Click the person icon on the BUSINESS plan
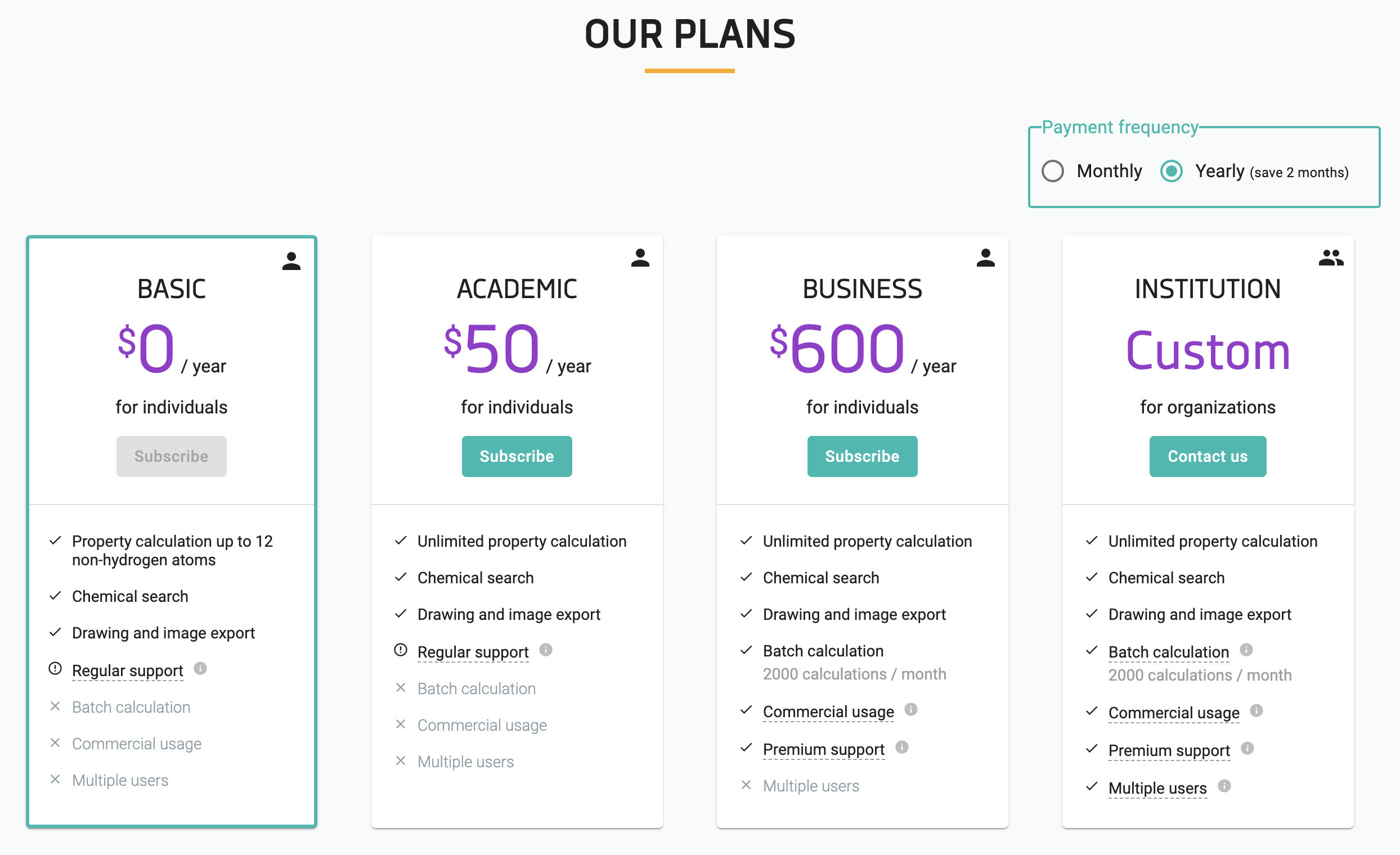 coord(985,259)
